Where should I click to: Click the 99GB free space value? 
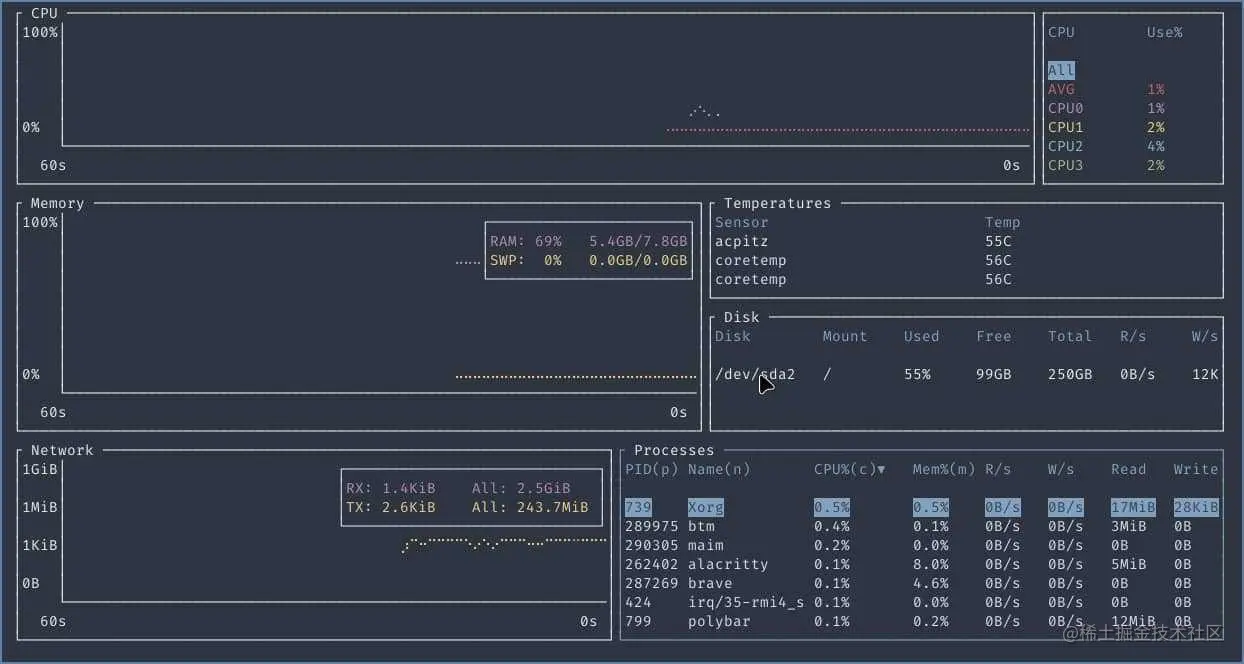coord(993,374)
